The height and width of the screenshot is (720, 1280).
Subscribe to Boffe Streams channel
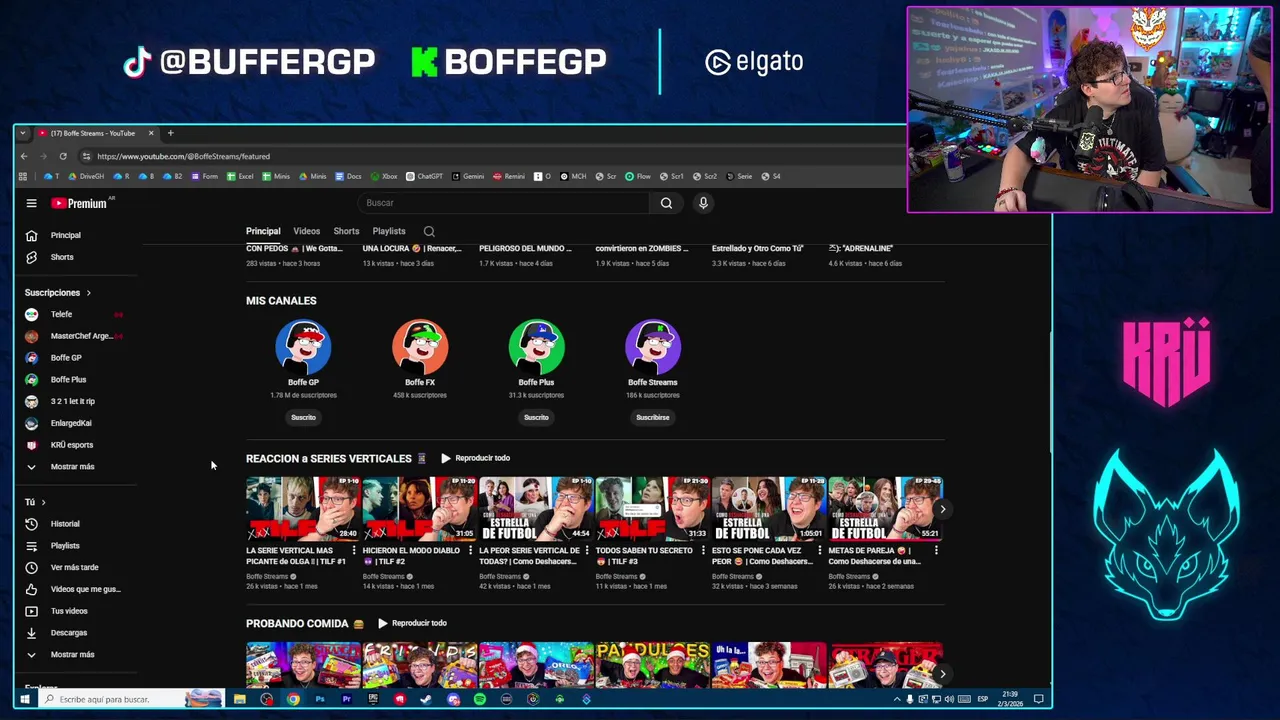tap(652, 418)
